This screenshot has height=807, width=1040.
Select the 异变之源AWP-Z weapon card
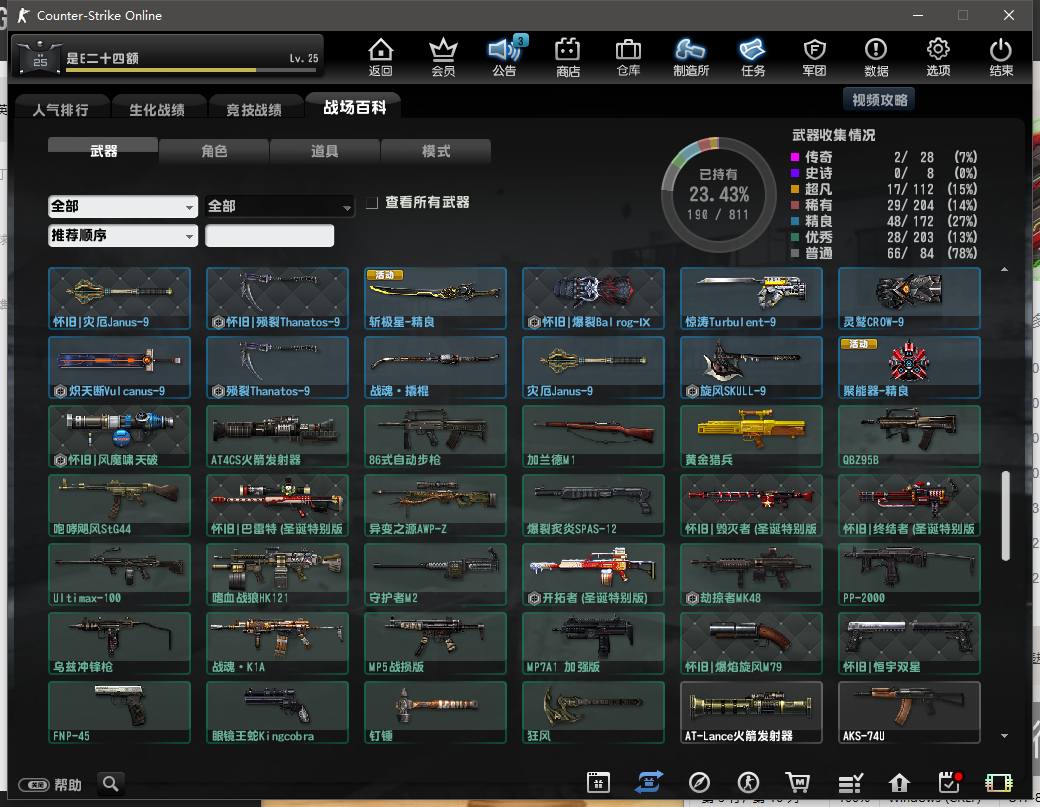(x=435, y=505)
